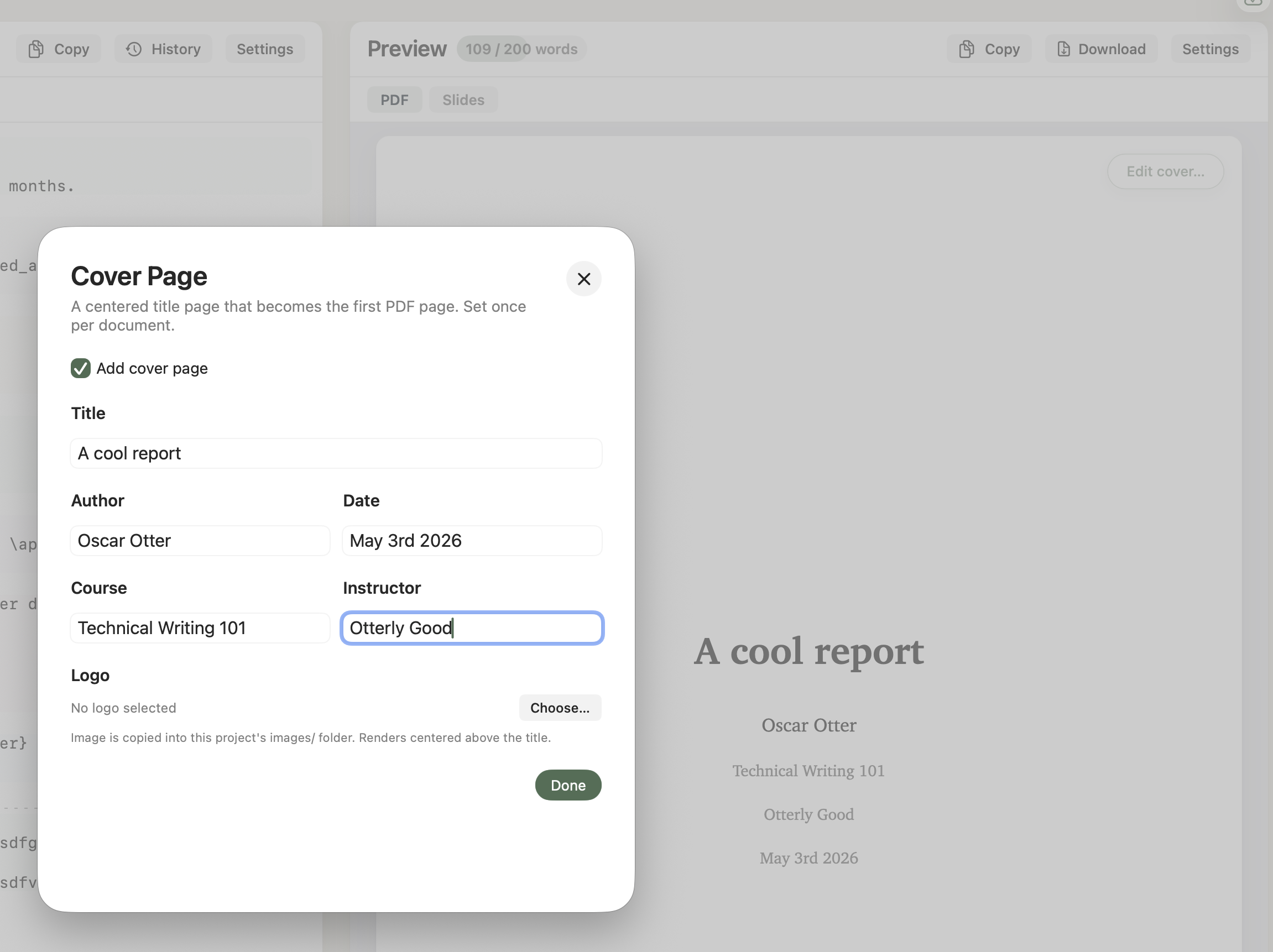Click the Preview panel copy icon
1273x952 pixels.
click(967, 49)
